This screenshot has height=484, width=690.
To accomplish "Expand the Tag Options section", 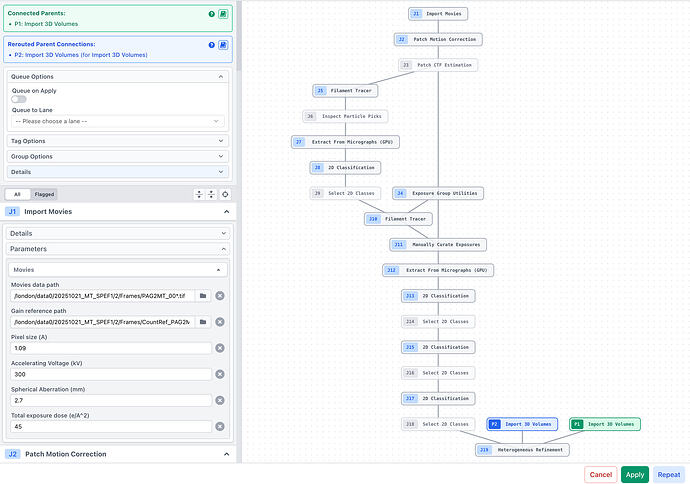I will 118,141.
